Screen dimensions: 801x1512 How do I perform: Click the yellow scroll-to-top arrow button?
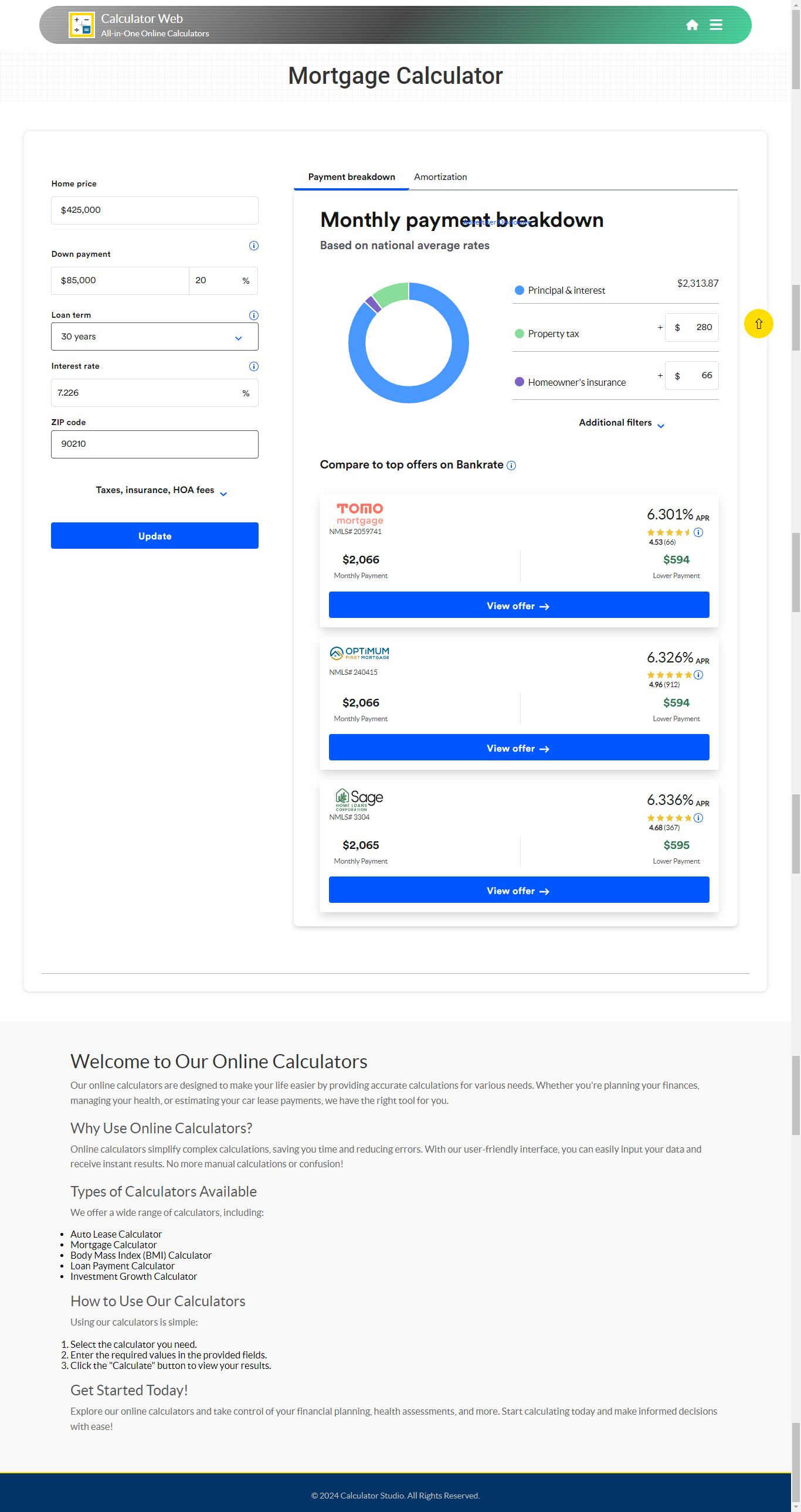point(758,324)
